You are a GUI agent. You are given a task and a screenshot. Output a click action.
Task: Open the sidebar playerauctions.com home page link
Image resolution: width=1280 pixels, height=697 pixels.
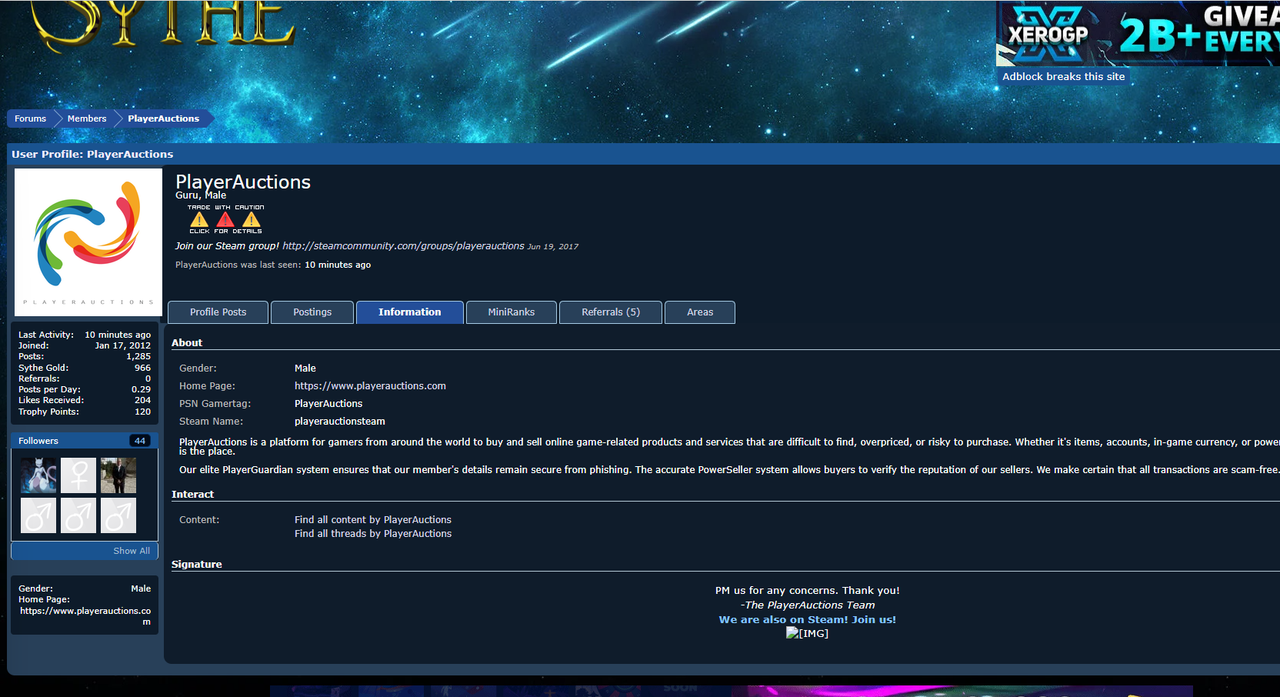(x=86, y=616)
